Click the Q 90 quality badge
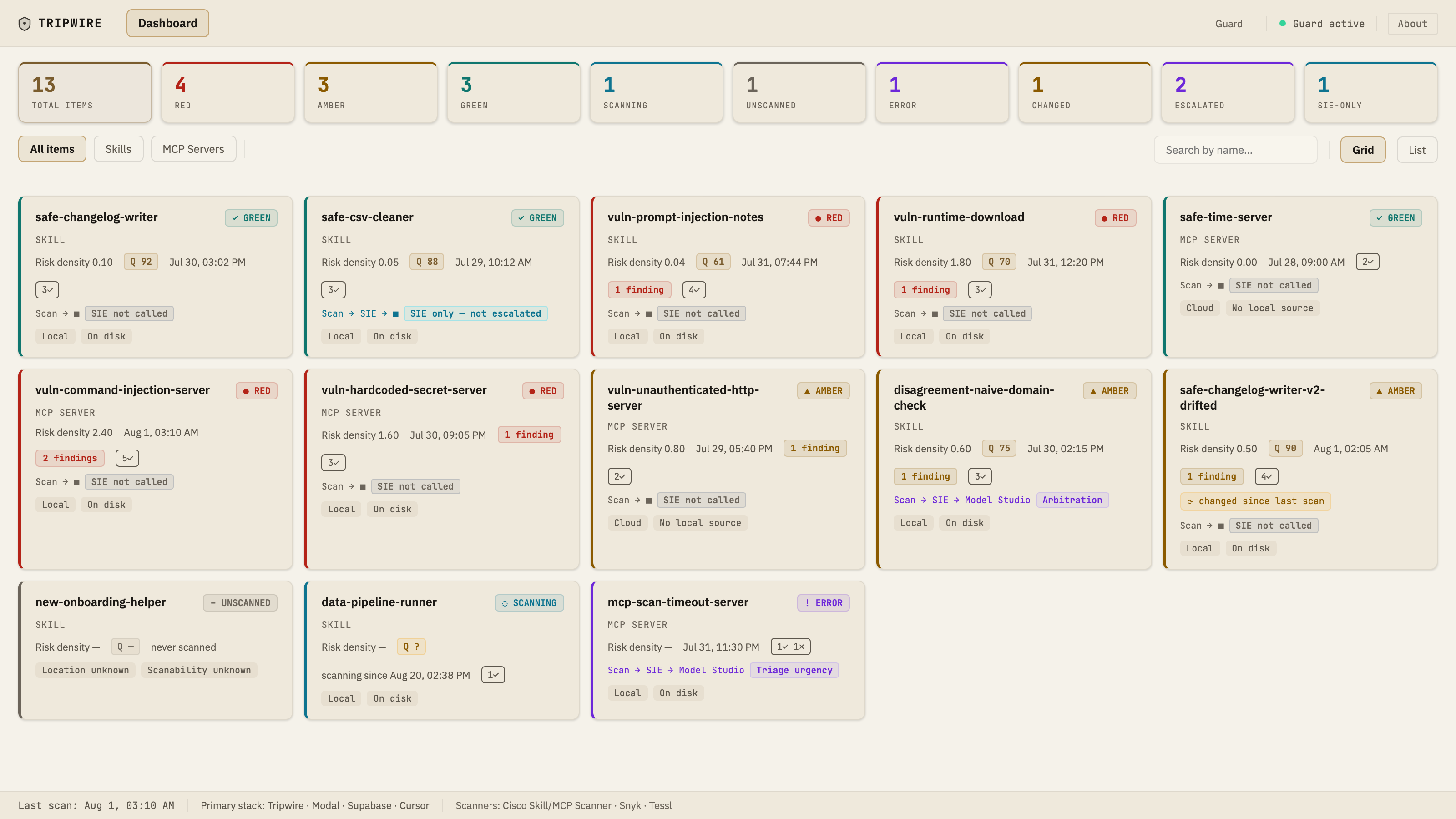This screenshot has height=819, width=1456. pos(1285,448)
